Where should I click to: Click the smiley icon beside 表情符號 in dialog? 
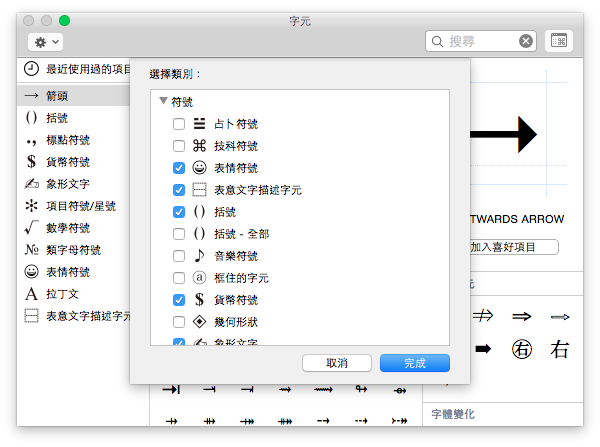[x=199, y=168]
